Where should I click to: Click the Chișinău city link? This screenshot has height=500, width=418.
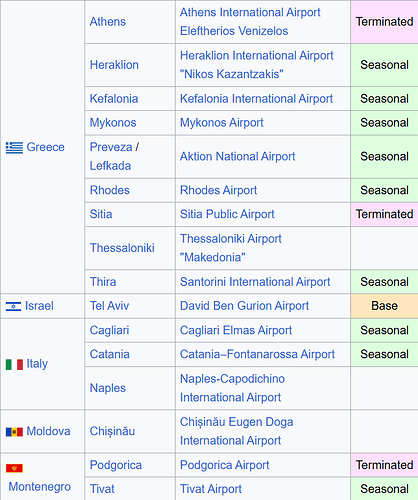coord(112,431)
